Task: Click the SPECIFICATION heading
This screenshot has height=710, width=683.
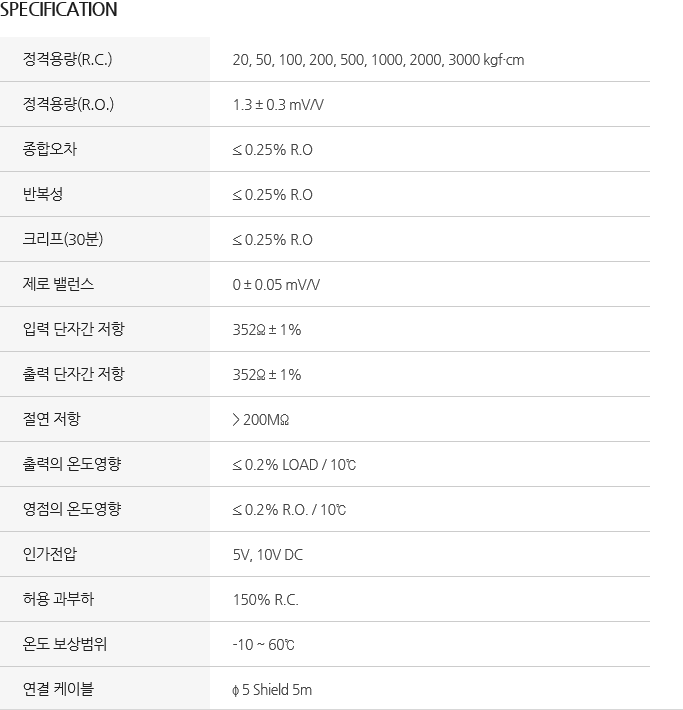Action: click(x=58, y=10)
